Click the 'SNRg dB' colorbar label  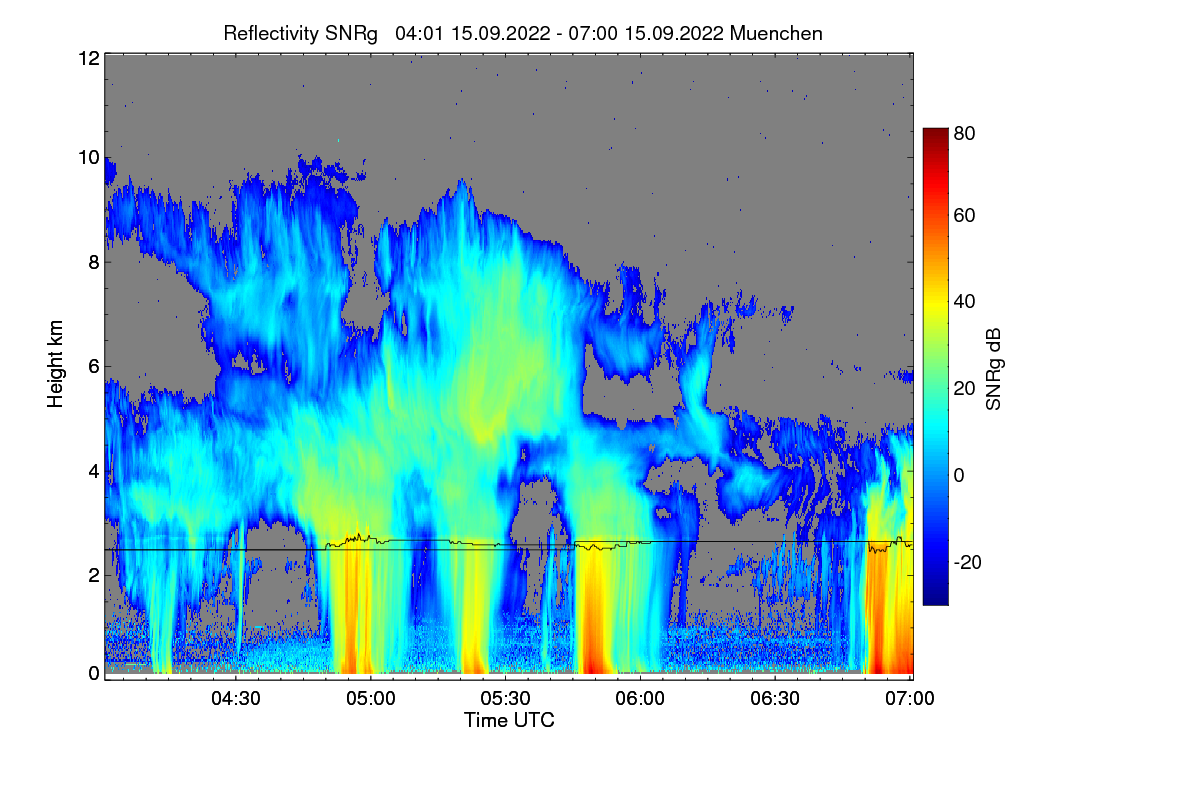993,370
